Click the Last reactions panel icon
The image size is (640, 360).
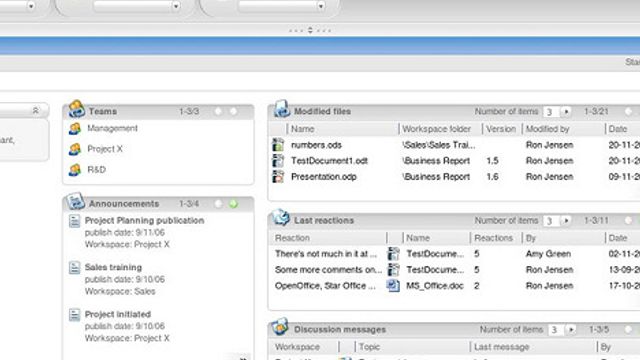(x=281, y=218)
